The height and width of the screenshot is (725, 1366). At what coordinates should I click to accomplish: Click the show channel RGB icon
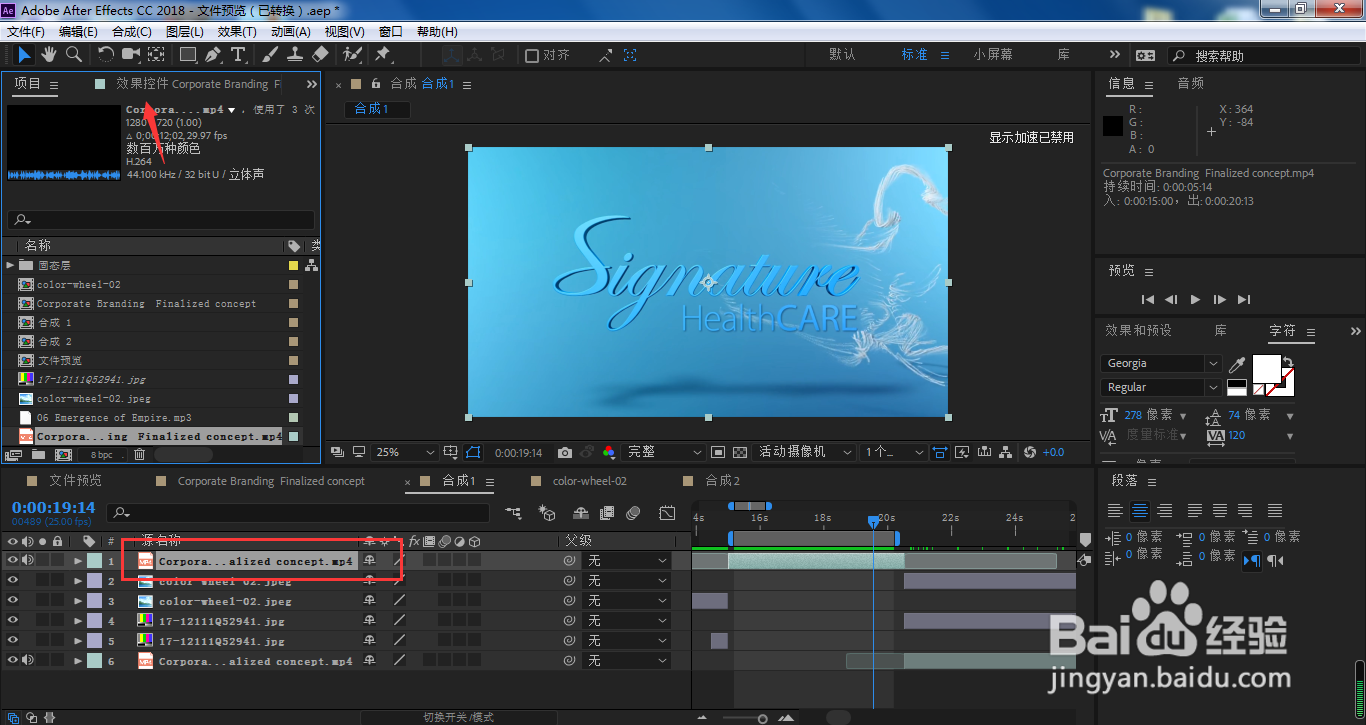coord(609,452)
